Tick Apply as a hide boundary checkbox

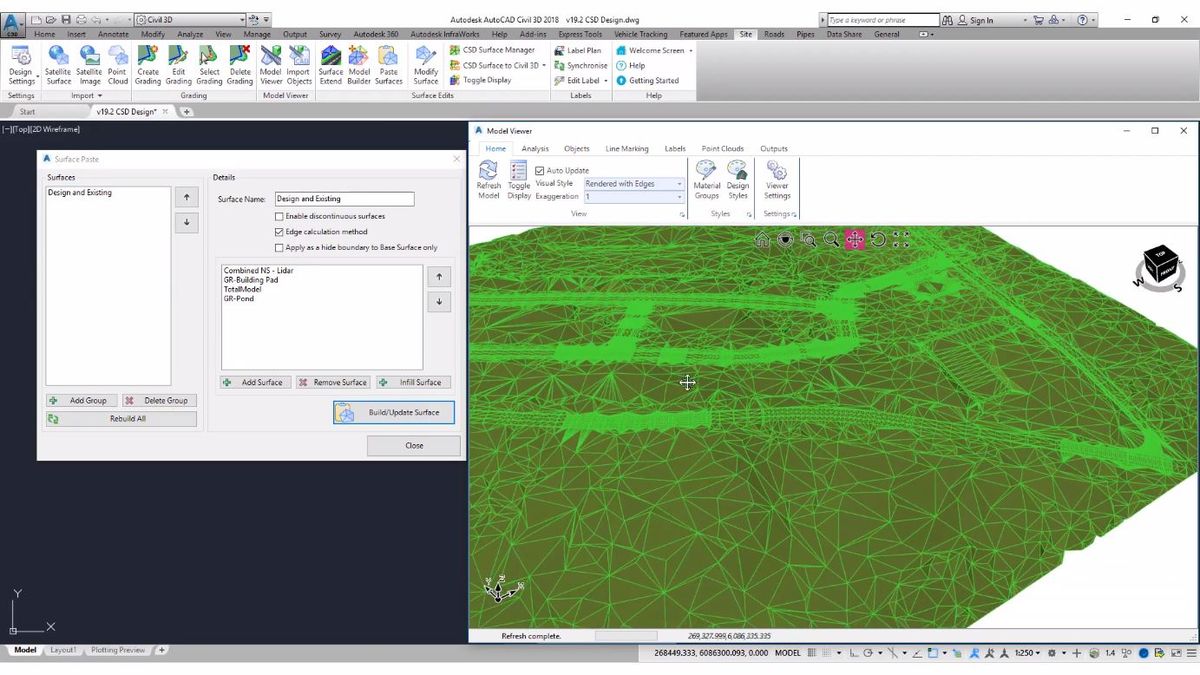(x=279, y=247)
